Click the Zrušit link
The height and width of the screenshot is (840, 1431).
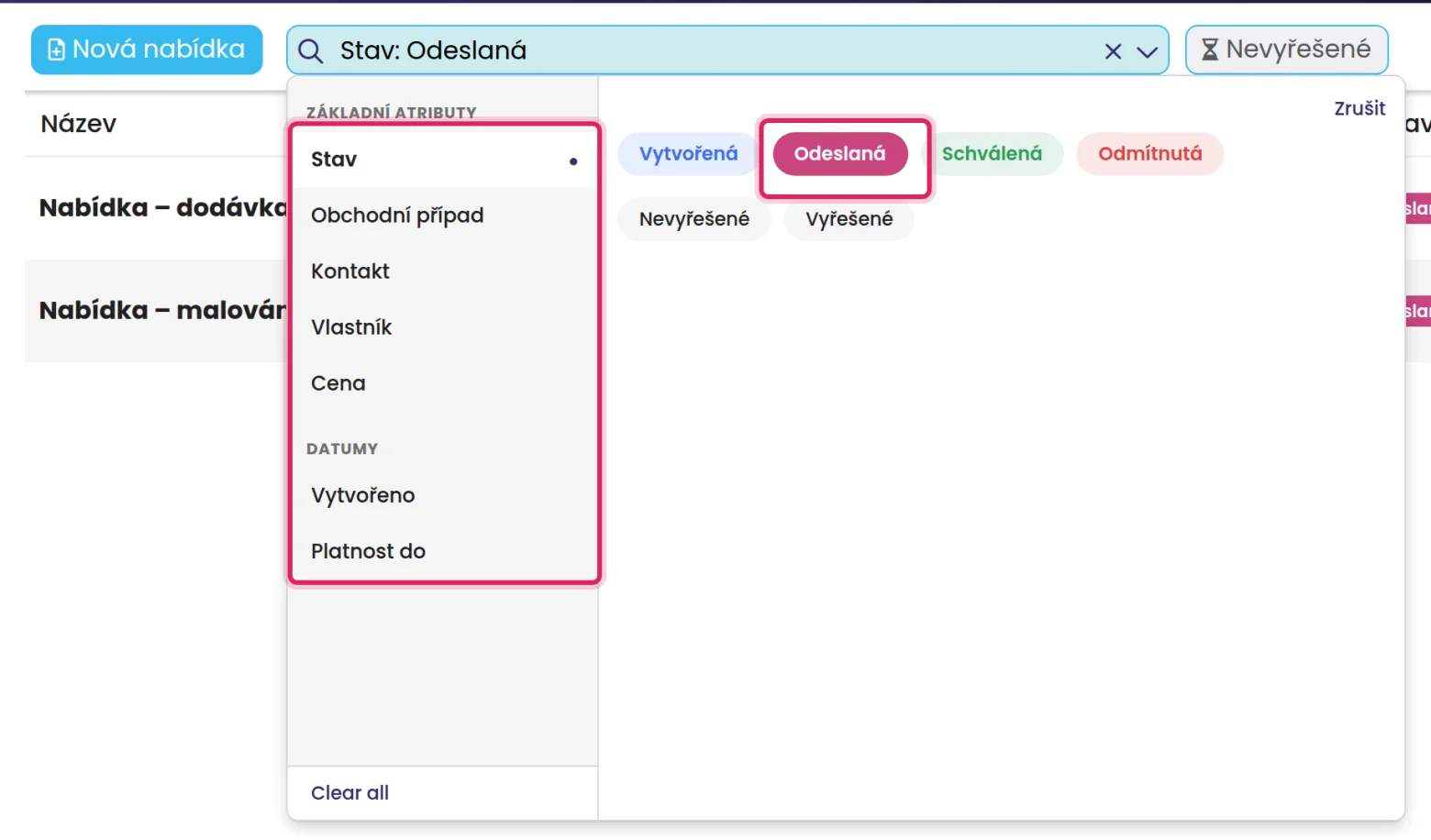click(1359, 108)
